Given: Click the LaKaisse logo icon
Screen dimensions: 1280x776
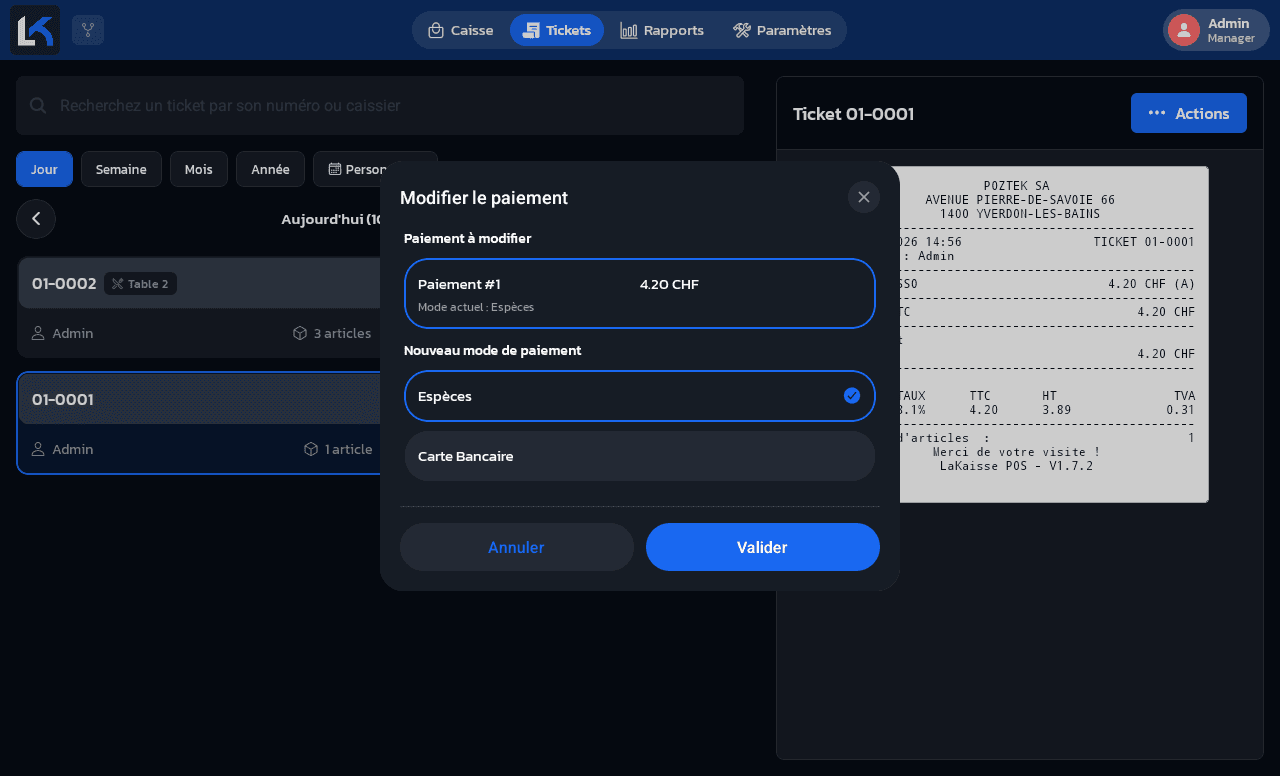Looking at the screenshot, I should 35,30.
